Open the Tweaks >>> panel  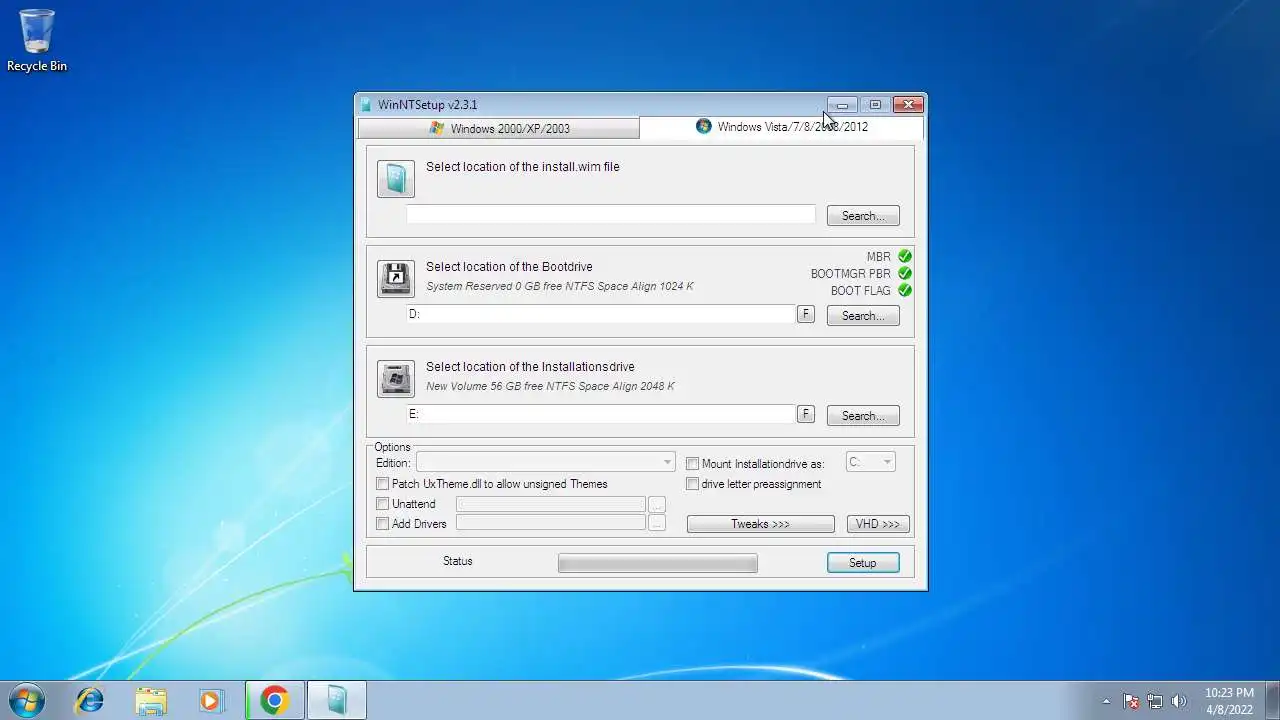click(760, 524)
